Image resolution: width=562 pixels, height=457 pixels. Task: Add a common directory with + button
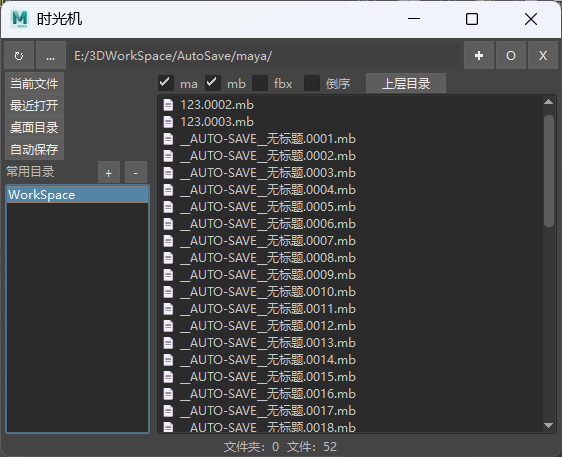pos(109,173)
